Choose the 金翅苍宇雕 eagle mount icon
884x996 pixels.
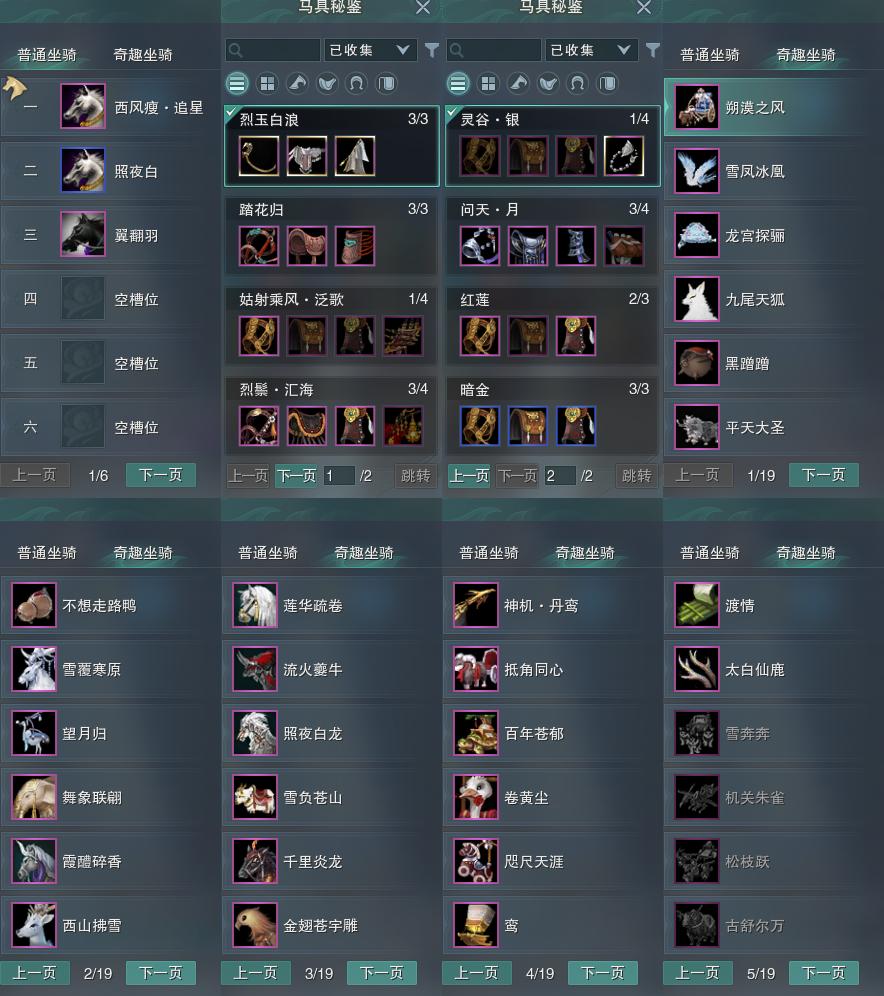255,925
